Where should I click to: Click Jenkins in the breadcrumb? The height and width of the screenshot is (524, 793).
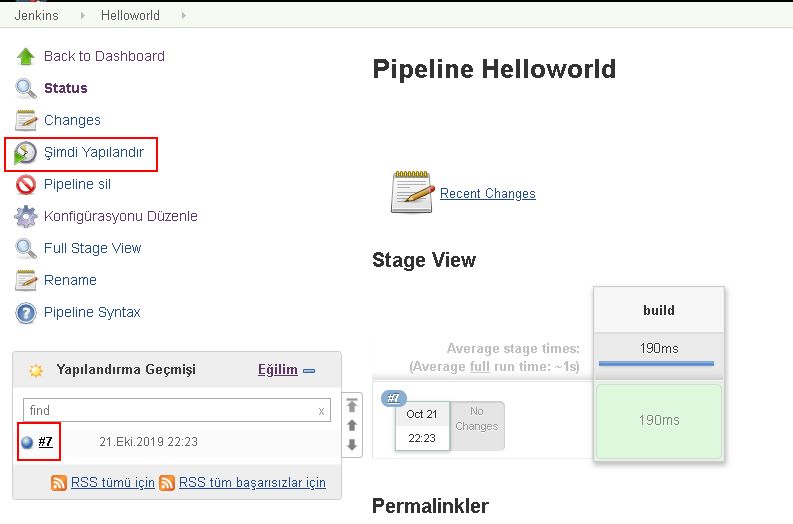click(36, 16)
